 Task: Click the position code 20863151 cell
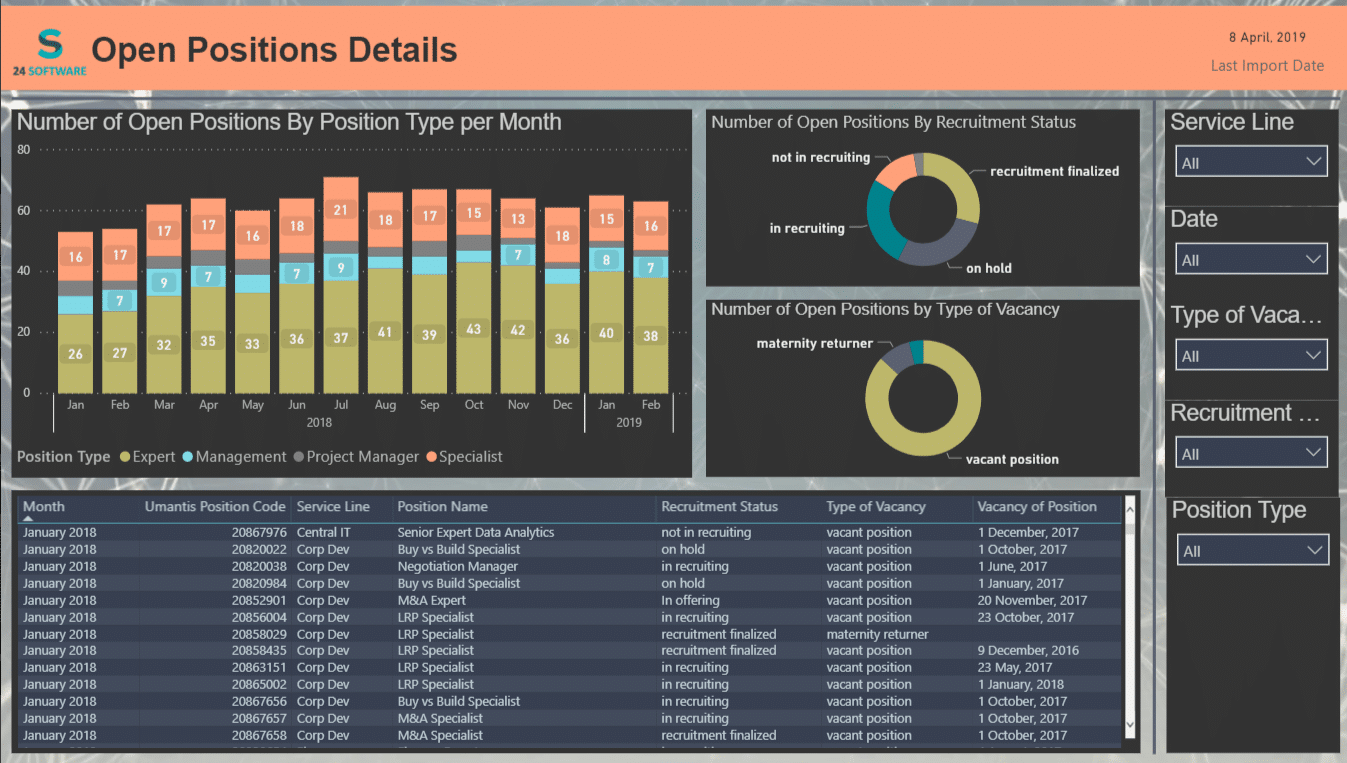[x=259, y=667]
